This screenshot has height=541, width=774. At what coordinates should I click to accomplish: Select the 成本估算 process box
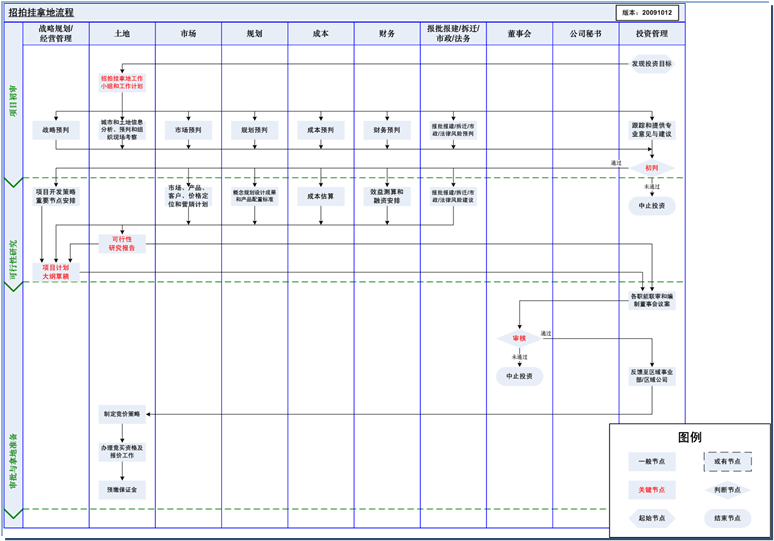click(x=320, y=196)
